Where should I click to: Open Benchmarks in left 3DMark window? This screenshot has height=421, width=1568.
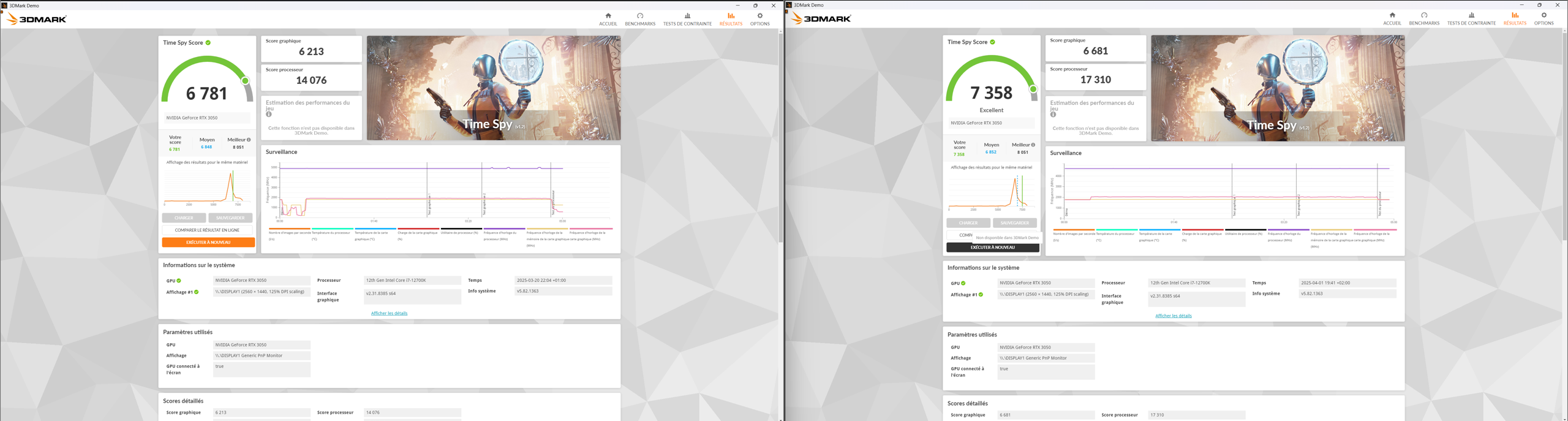point(640,19)
